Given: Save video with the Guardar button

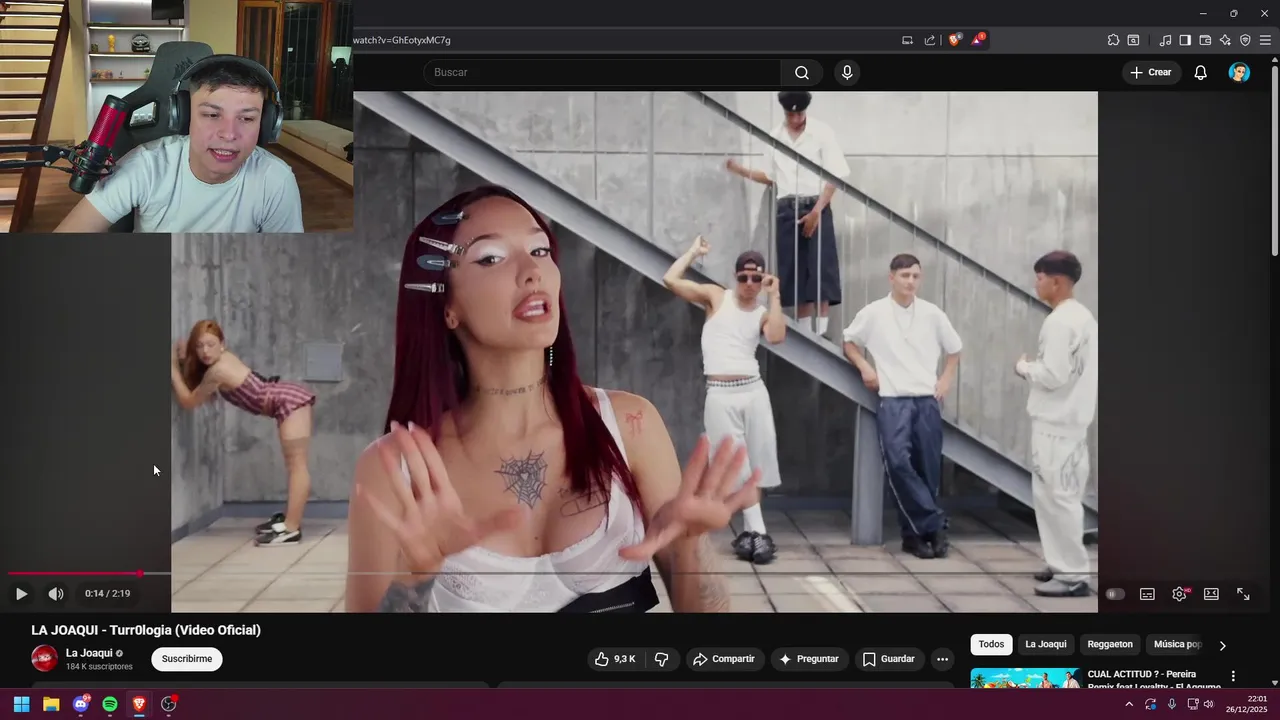Looking at the screenshot, I should point(889,659).
